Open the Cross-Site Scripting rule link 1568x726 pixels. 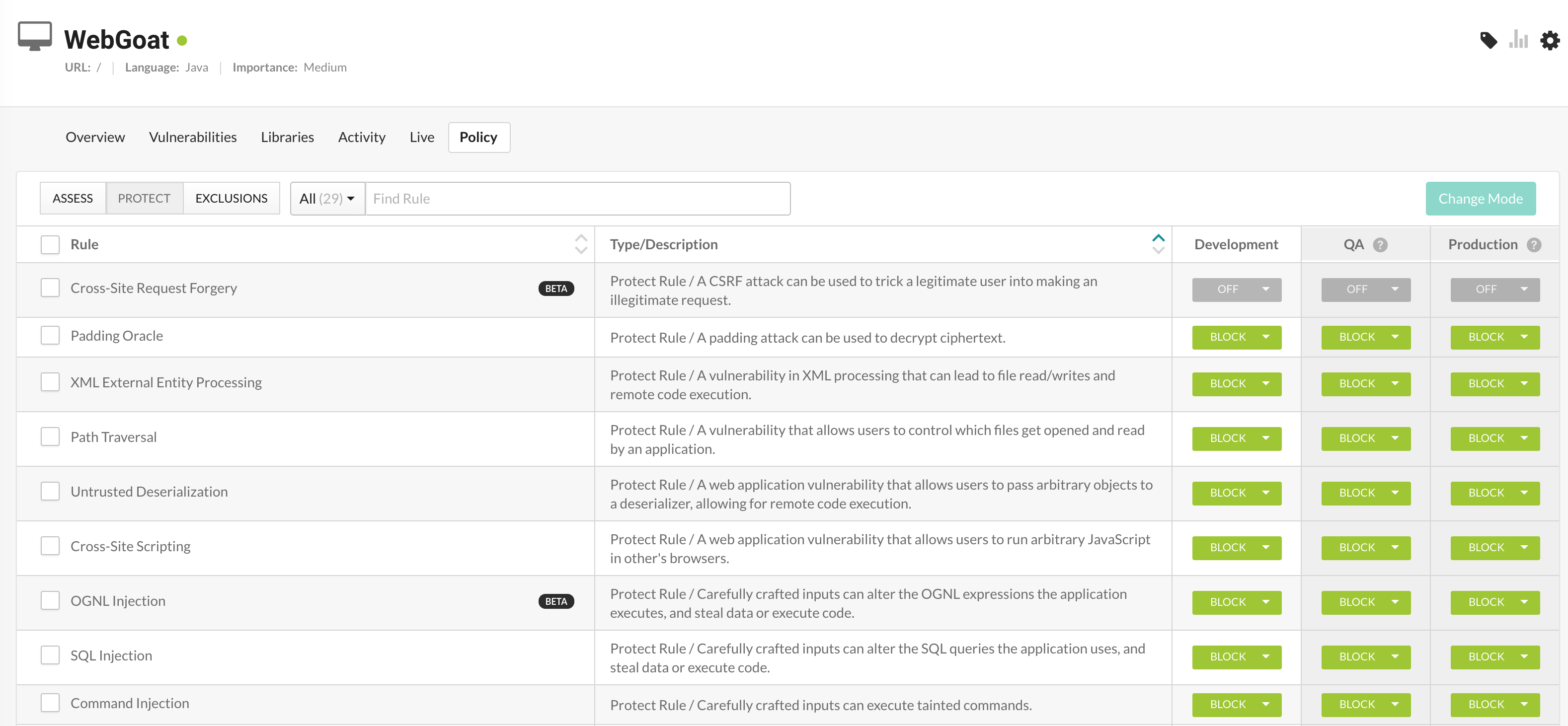click(x=130, y=546)
